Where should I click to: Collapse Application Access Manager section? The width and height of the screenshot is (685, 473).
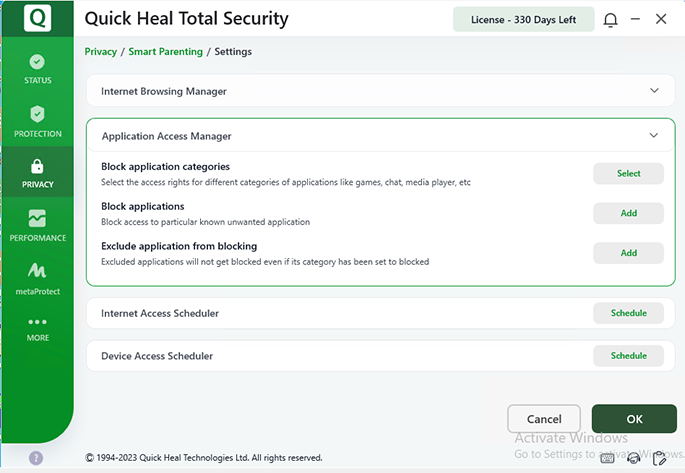[x=654, y=135]
